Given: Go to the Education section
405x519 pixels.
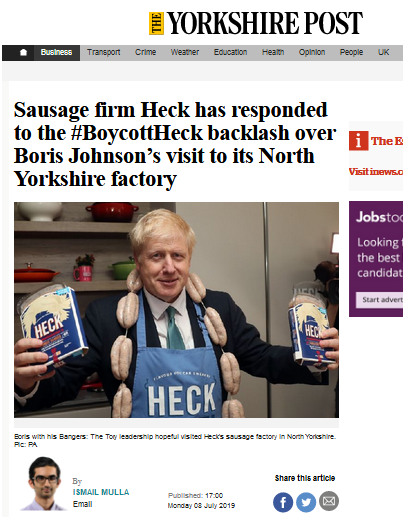Looking at the screenshot, I should (x=230, y=52).
